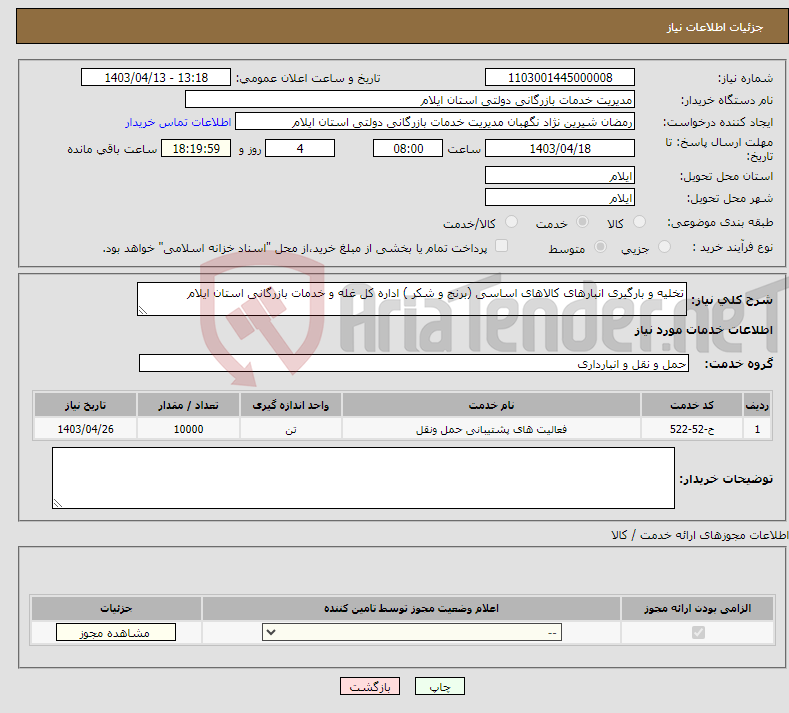Click the request creator name field
This screenshot has height=713, width=789.
click(x=435, y=122)
